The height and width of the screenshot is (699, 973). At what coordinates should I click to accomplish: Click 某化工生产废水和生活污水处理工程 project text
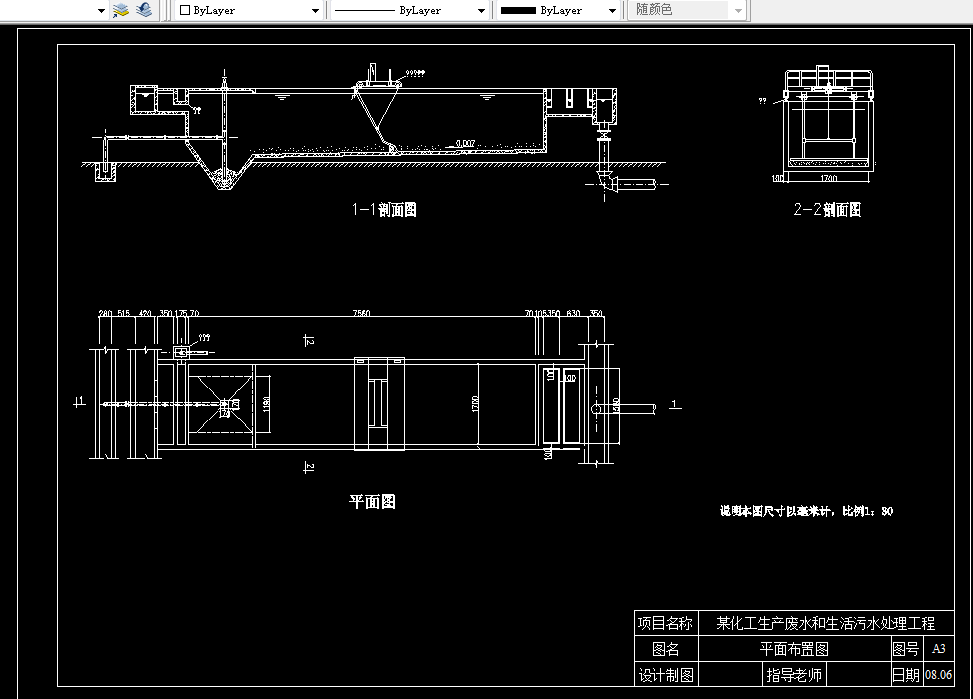click(826, 623)
